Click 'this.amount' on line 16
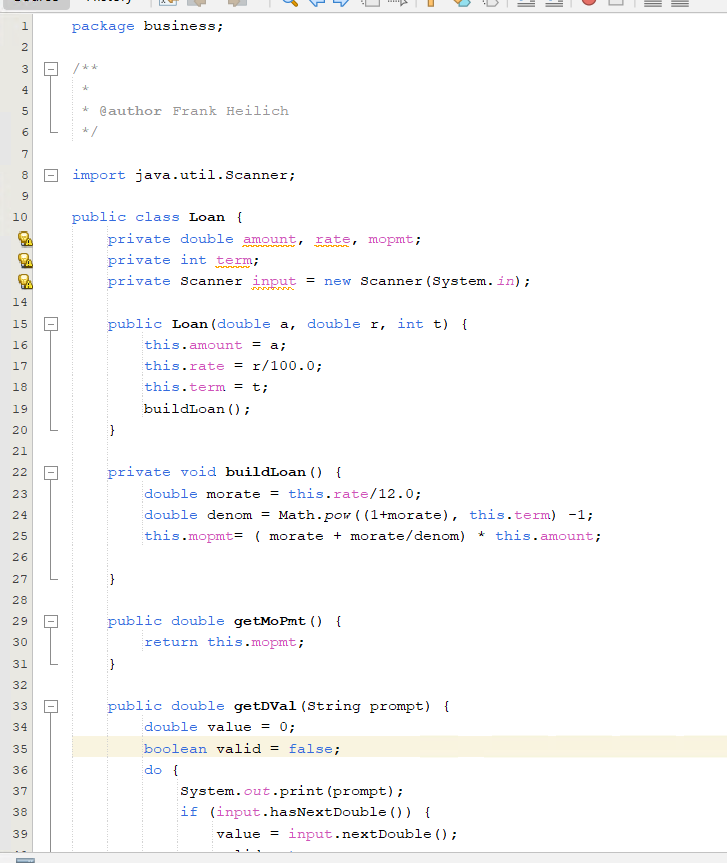 coord(193,345)
